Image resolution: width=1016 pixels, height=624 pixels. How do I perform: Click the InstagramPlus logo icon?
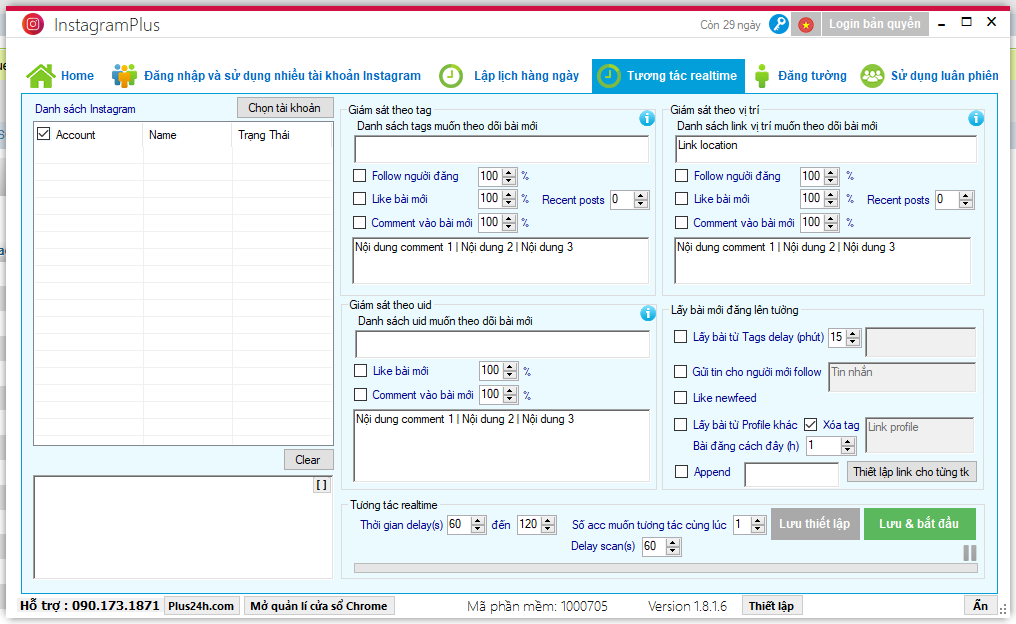(33, 25)
